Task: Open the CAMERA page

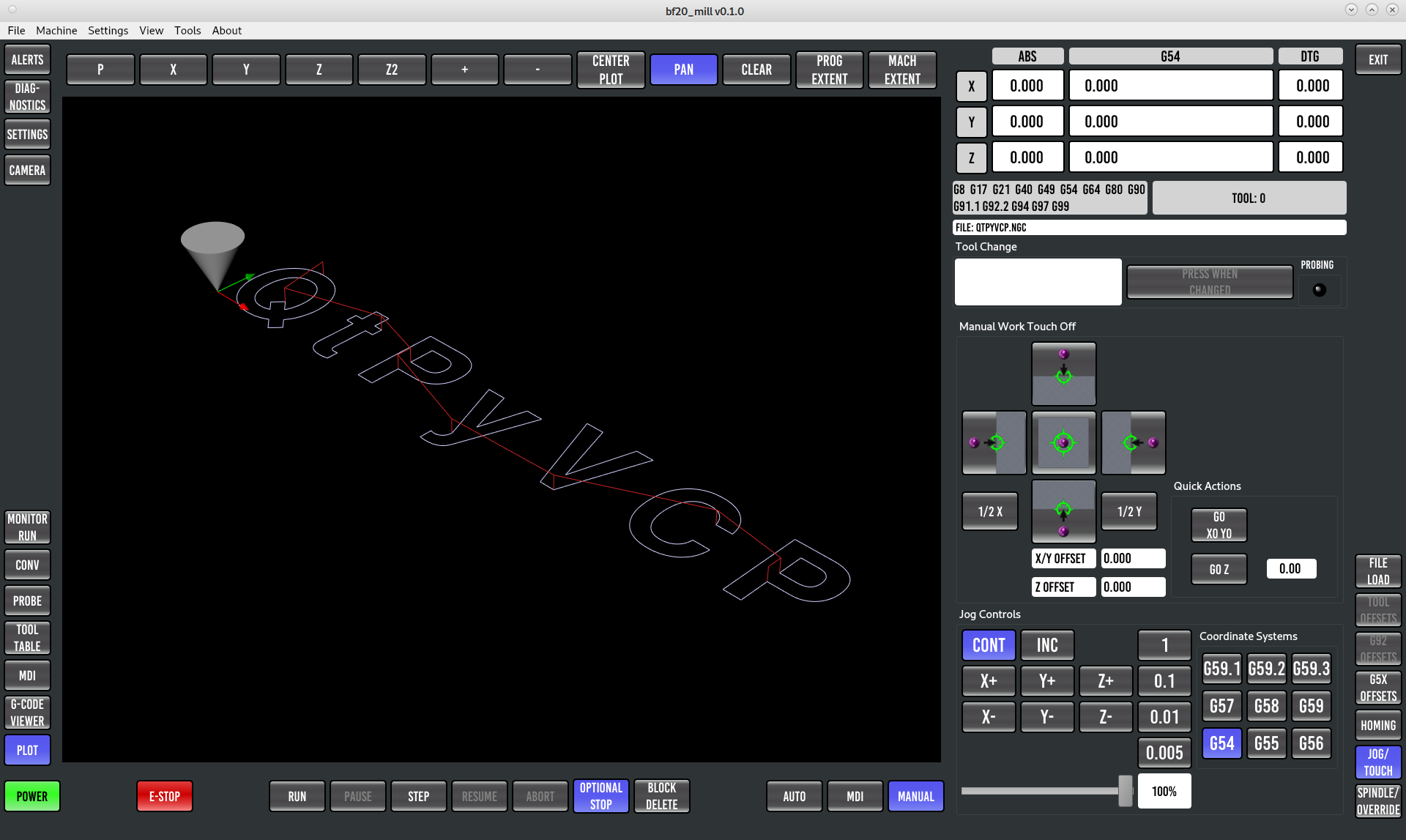Action: 27,171
